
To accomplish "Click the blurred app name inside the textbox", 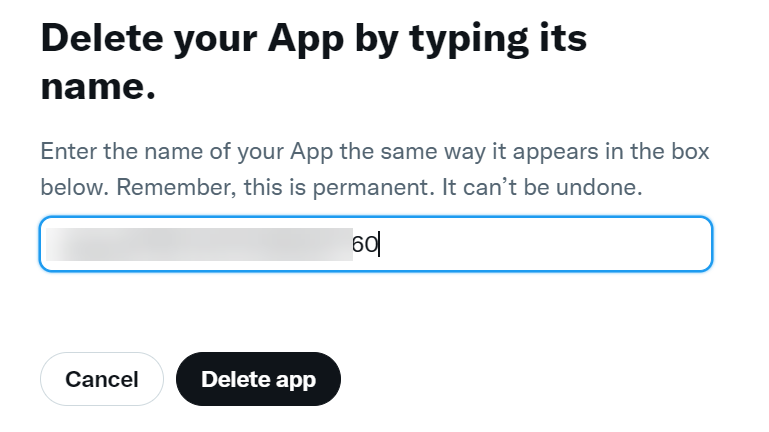I will click(200, 245).
